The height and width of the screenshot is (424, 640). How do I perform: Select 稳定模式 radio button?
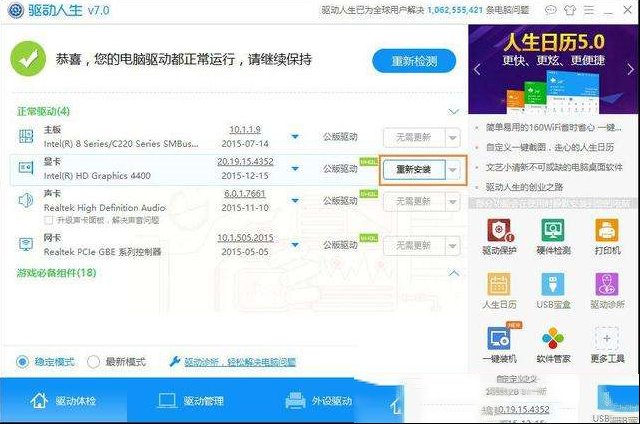pyautogui.click(x=22, y=361)
